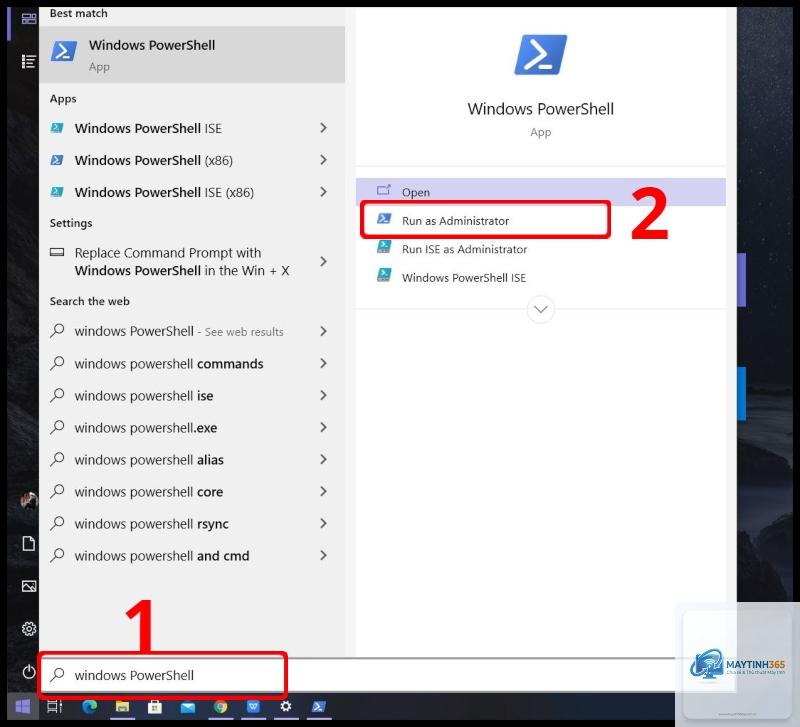This screenshot has width=800, height=727.
Task: Expand arrow for 'windows powershell rsync' suggestion
Action: click(323, 523)
